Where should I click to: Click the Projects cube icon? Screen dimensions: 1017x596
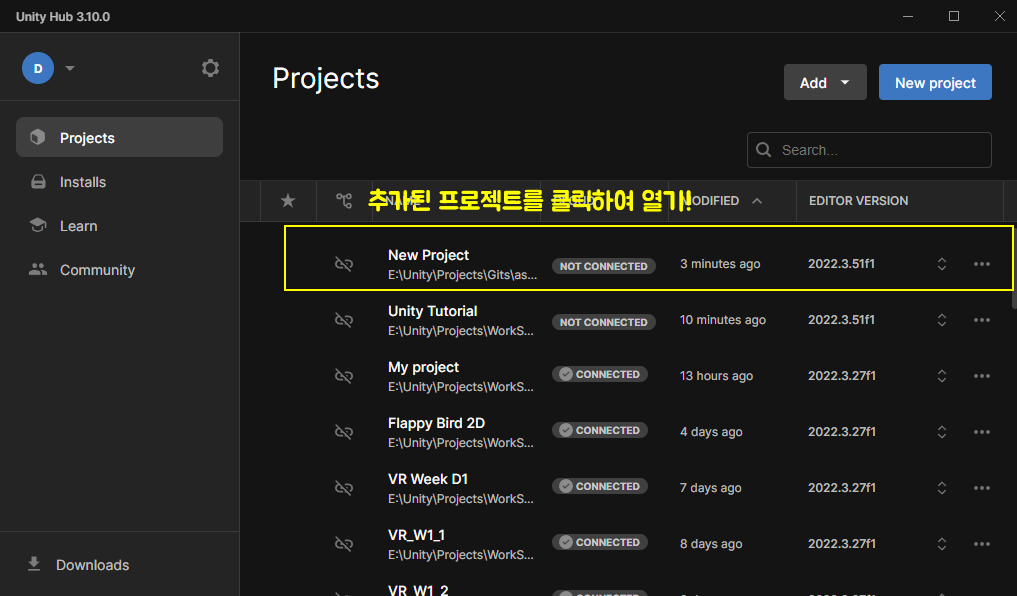[x=38, y=137]
